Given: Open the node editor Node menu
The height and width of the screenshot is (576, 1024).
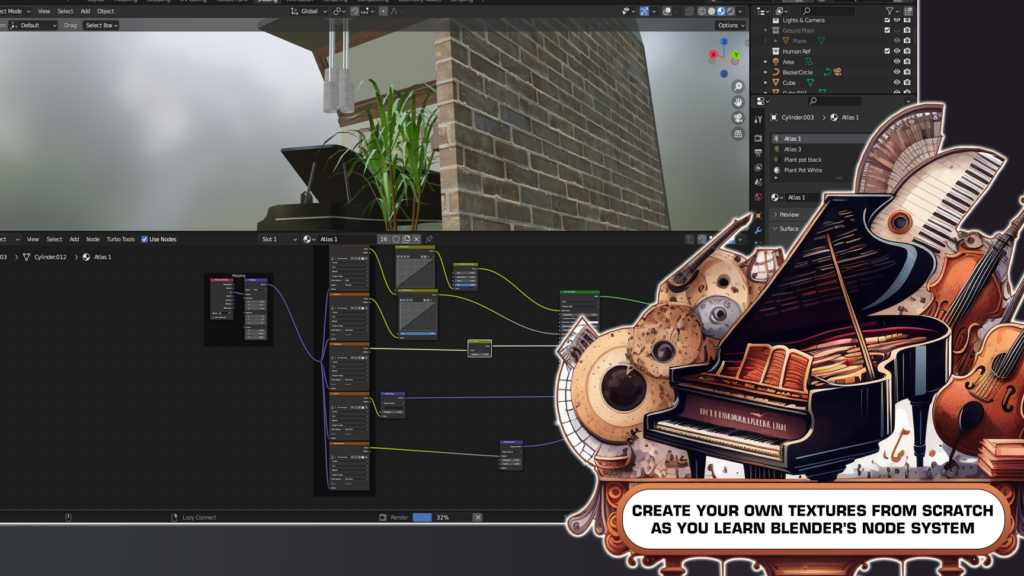Looking at the screenshot, I should click(x=93, y=239).
